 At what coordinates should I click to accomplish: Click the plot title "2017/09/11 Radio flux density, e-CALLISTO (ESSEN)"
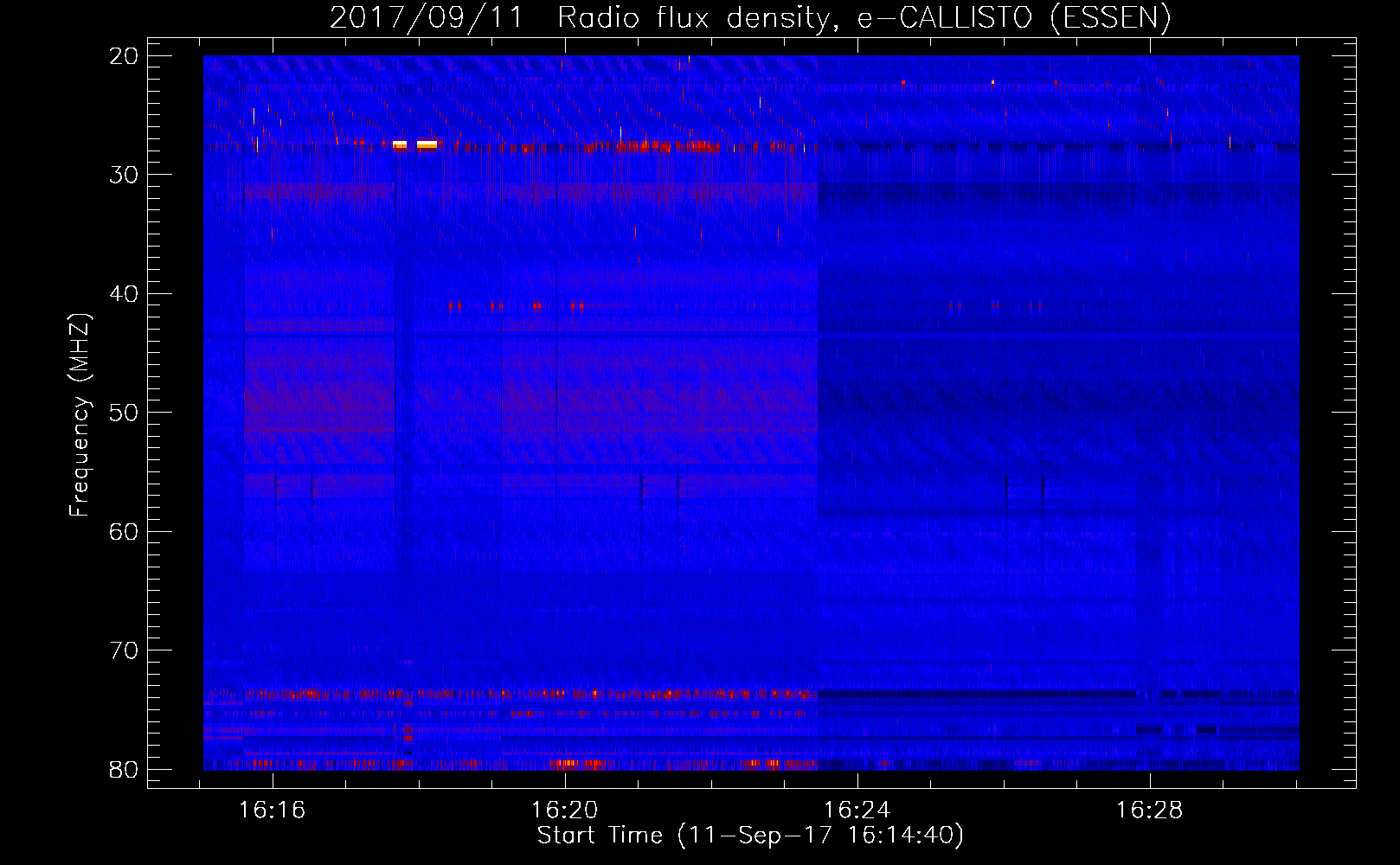click(x=750, y=17)
